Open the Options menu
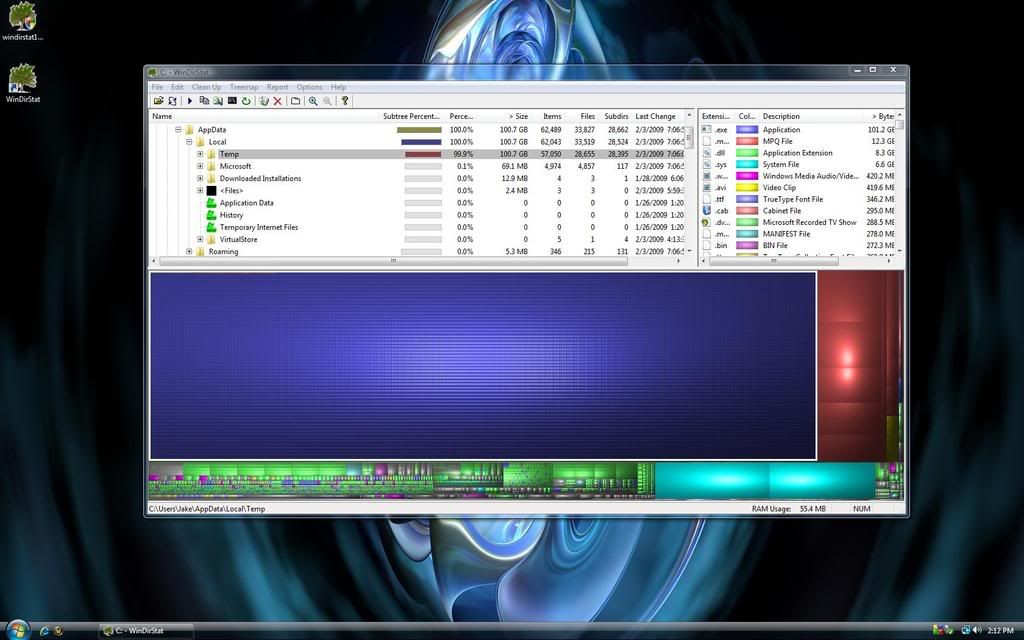 click(x=309, y=87)
